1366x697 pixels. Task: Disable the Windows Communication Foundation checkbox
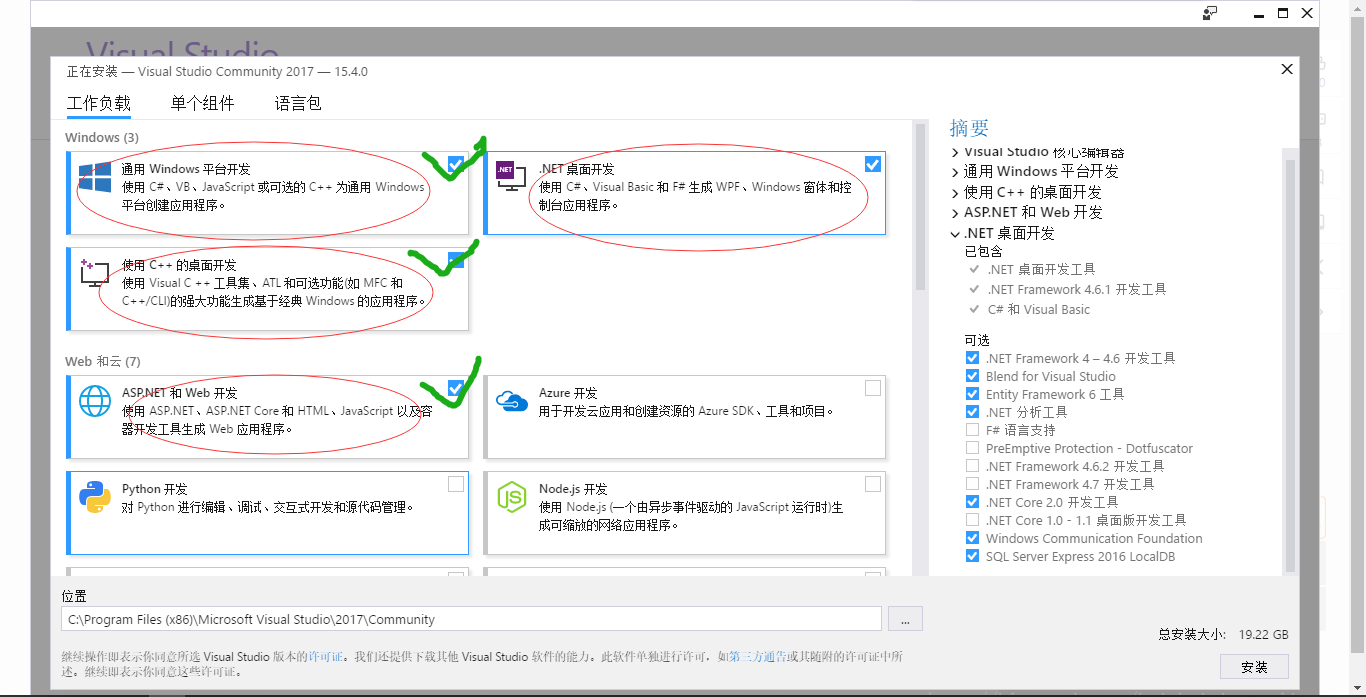971,538
